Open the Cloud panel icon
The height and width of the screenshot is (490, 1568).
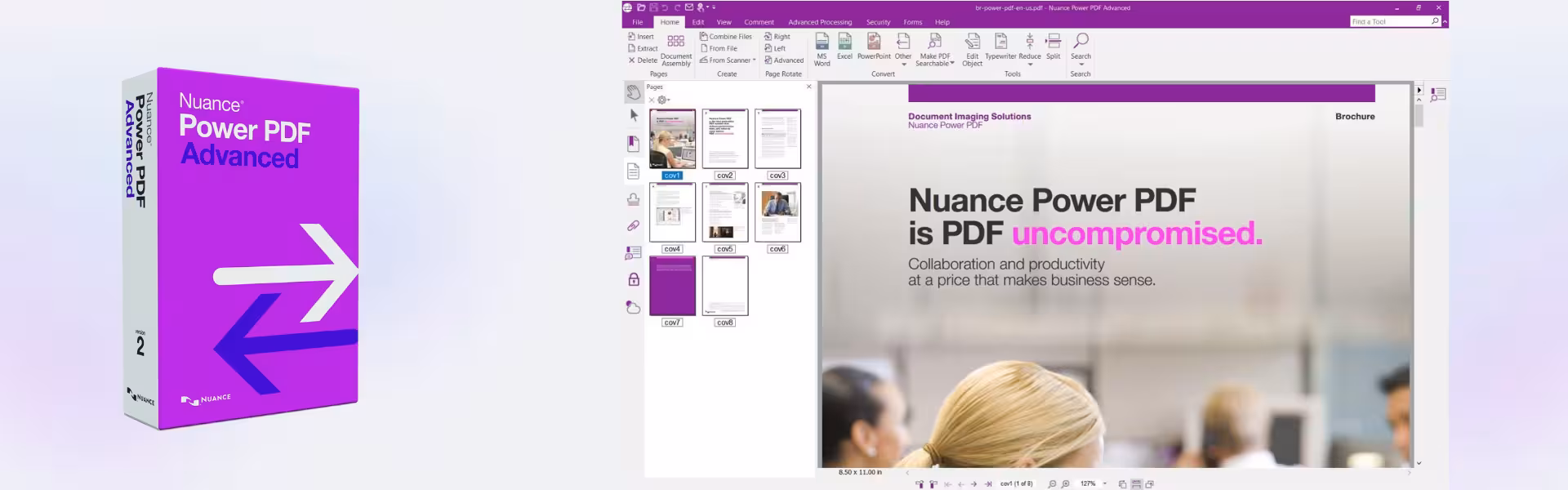pos(633,307)
